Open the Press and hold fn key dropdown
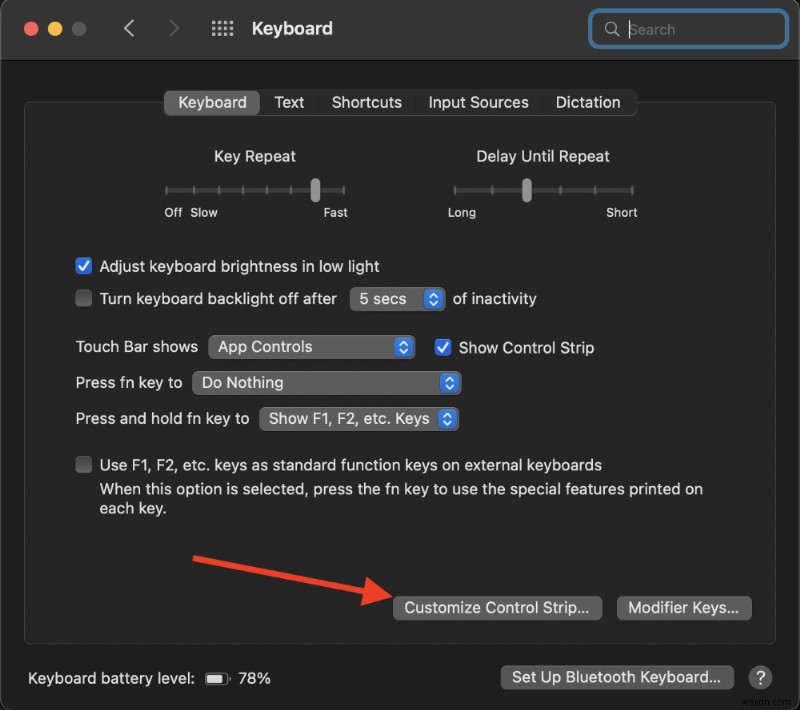Viewport: 800px width, 710px height. tap(358, 419)
